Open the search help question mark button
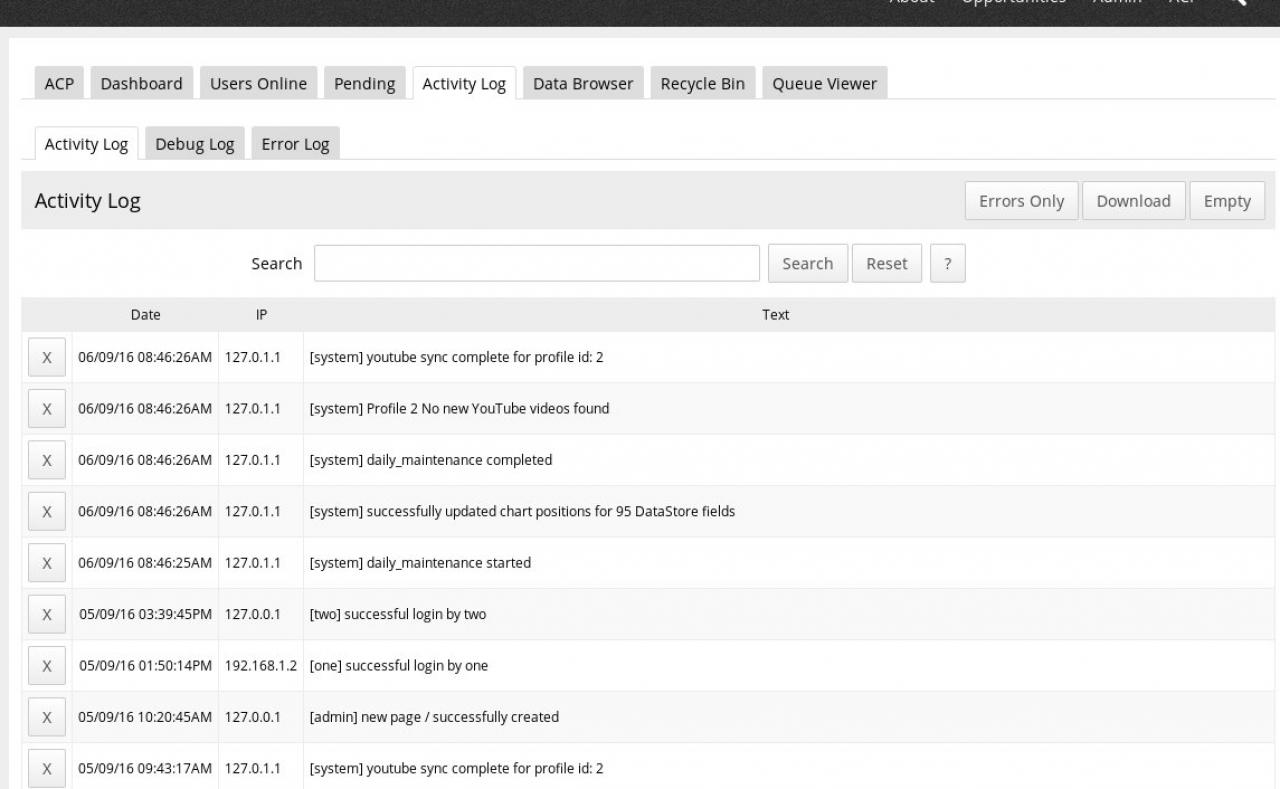Screen dimensions: 1280x789 click(x=947, y=264)
